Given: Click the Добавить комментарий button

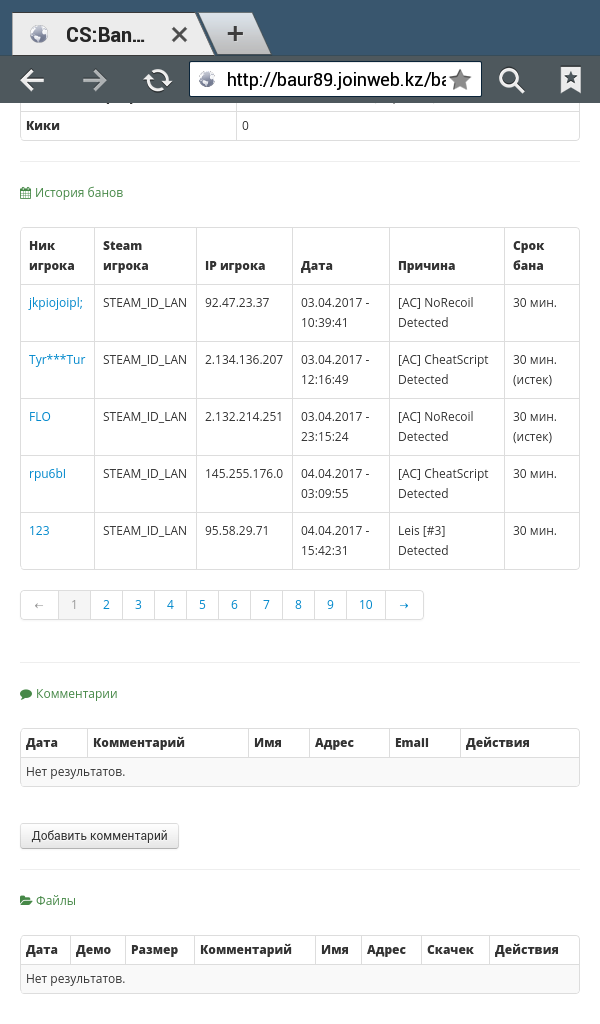Looking at the screenshot, I should pyautogui.click(x=99, y=836).
